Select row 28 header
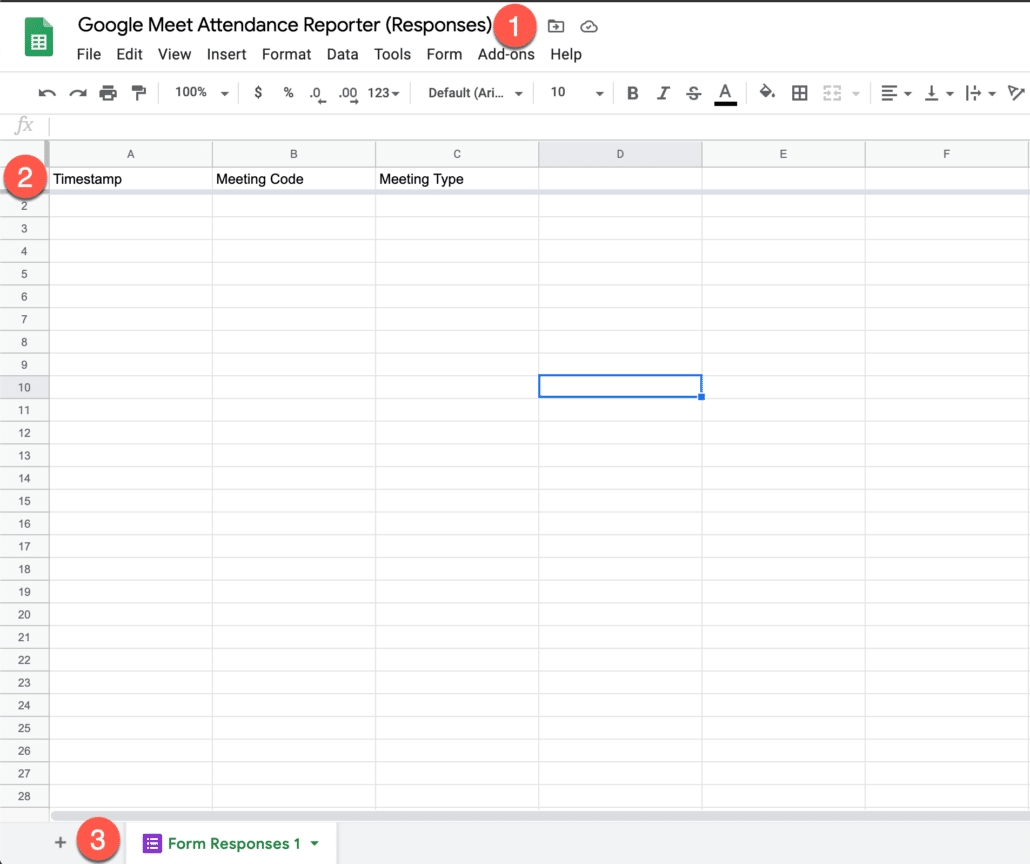 click(24, 796)
